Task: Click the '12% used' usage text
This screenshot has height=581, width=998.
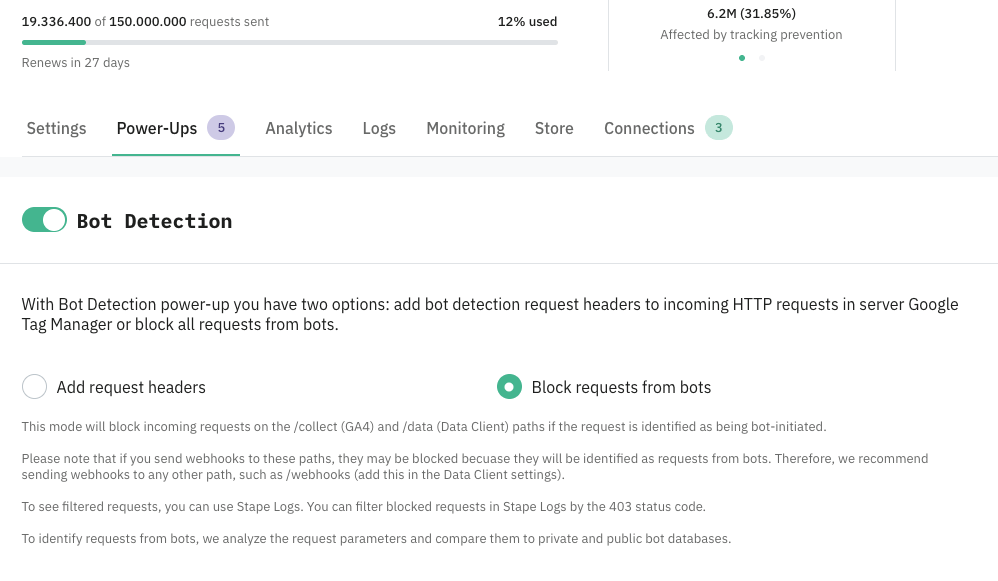Action: click(527, 22)
